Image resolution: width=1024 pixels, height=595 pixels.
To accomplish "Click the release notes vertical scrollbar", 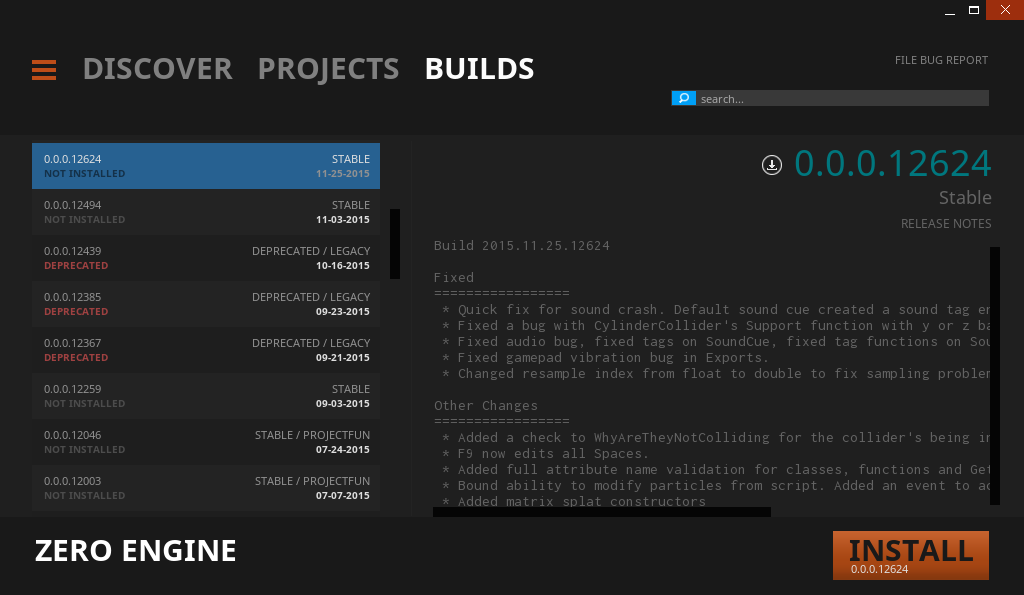I will tap(995, 376).
